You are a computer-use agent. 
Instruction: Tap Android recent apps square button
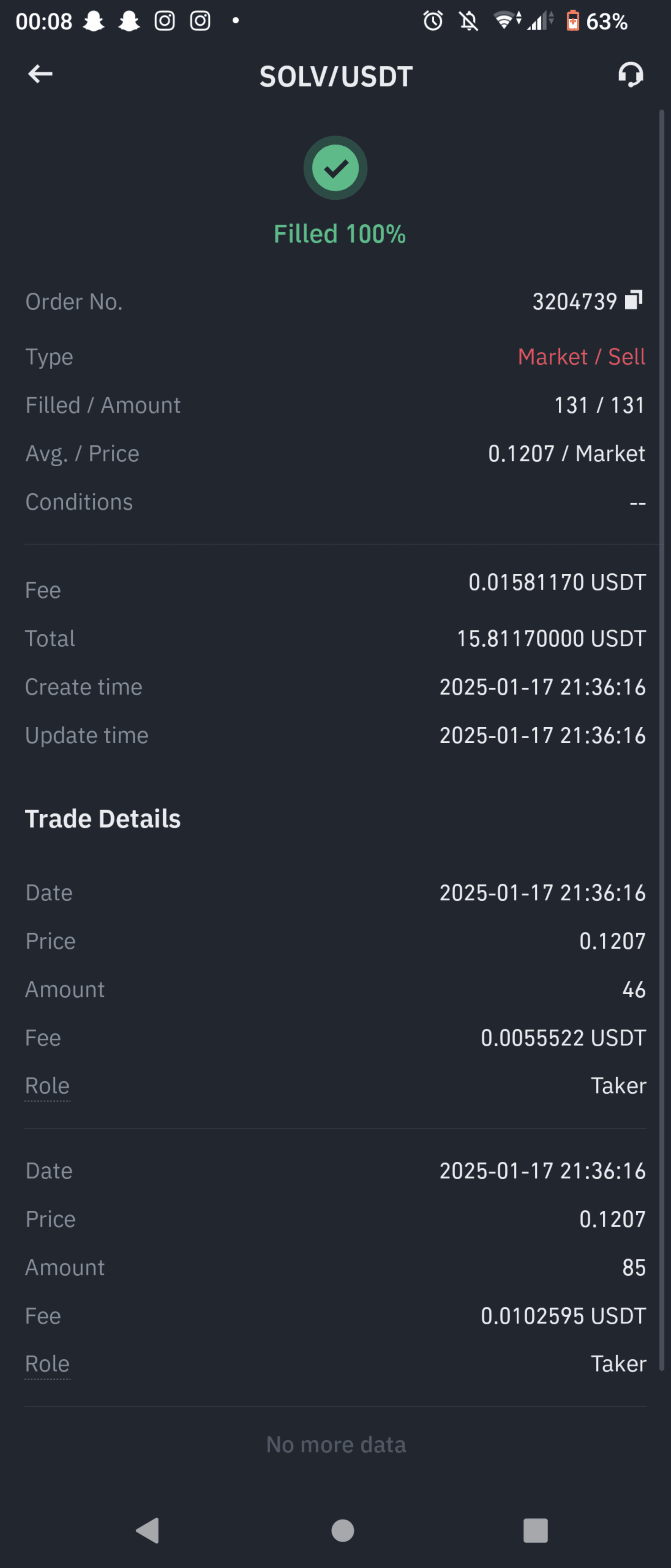coord(535,1530)
